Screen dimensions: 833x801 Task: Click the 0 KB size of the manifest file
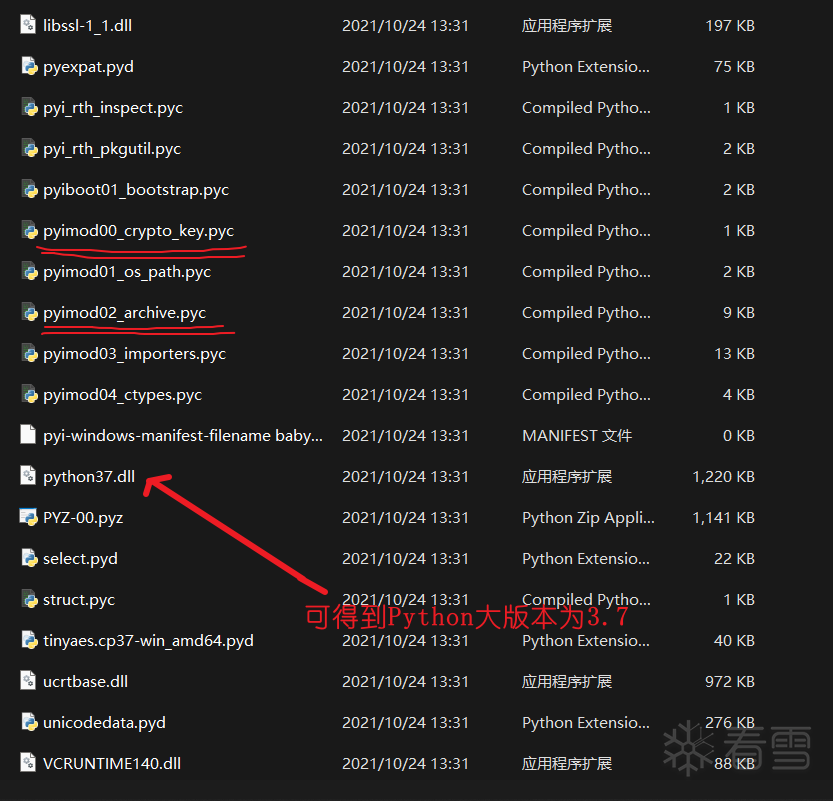tap(738, 436)
